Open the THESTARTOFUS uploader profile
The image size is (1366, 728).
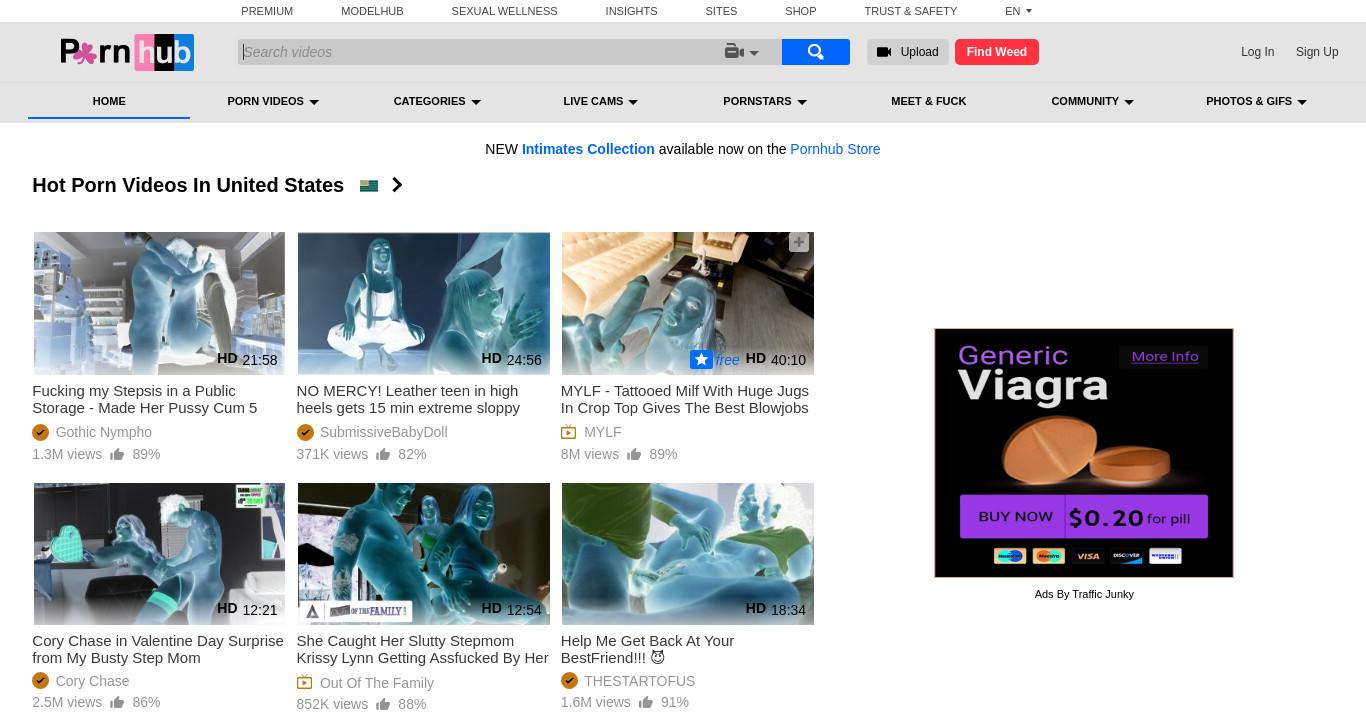click(639, 681)
